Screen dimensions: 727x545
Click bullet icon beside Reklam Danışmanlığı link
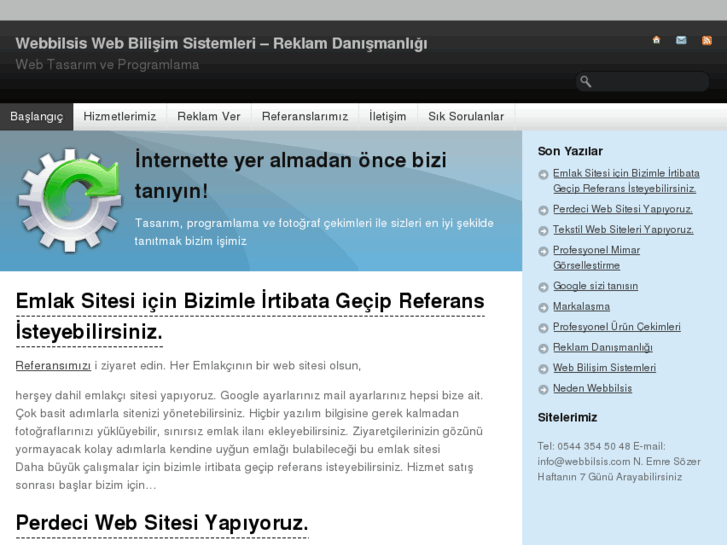pyautogui.click(x=543, y=348)
